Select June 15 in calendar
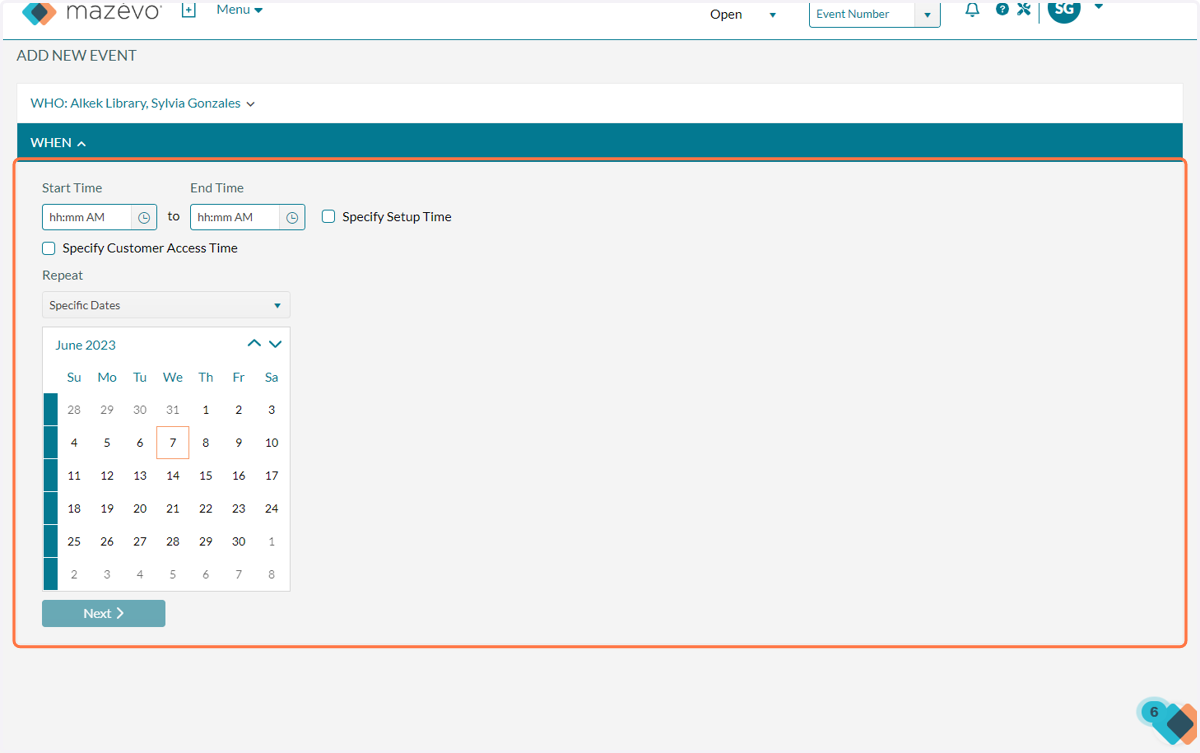Screen dimensions: 1200x753 coord(206,476)
